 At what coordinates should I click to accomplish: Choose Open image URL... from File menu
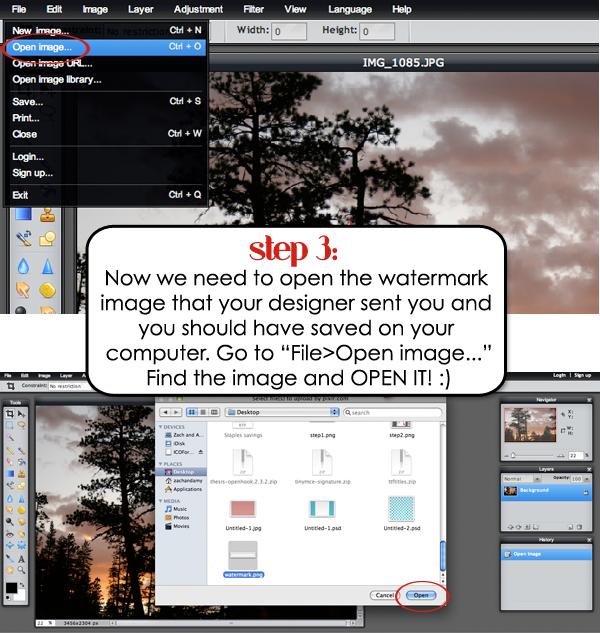click(106, 63)
